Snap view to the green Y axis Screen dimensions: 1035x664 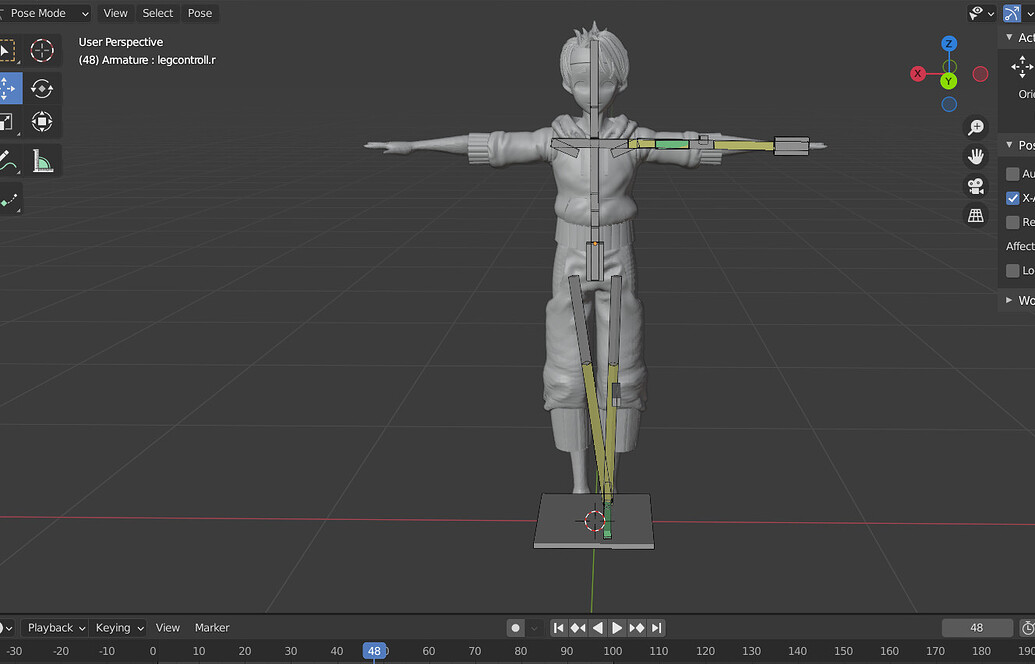[x=949, y=81]
